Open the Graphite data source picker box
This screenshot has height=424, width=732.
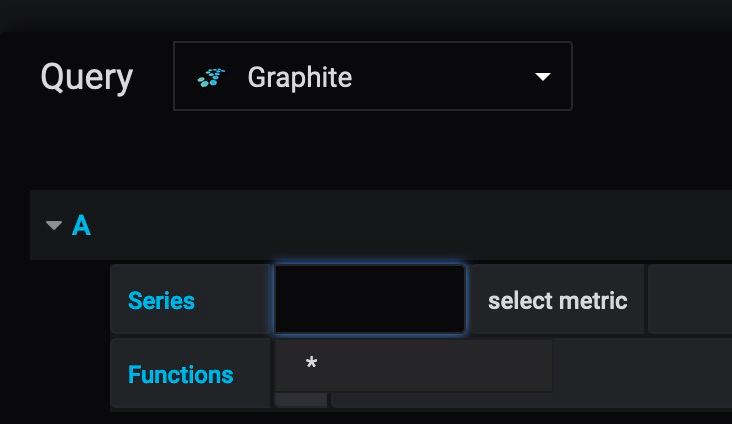click(373, 76)
